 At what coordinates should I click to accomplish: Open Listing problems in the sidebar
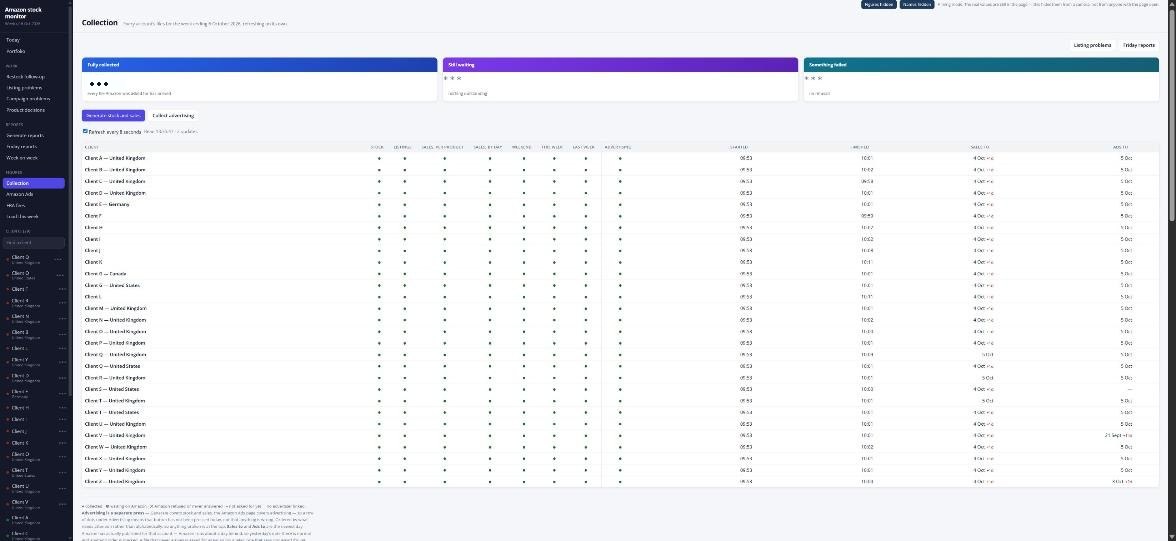coord(24,88)
